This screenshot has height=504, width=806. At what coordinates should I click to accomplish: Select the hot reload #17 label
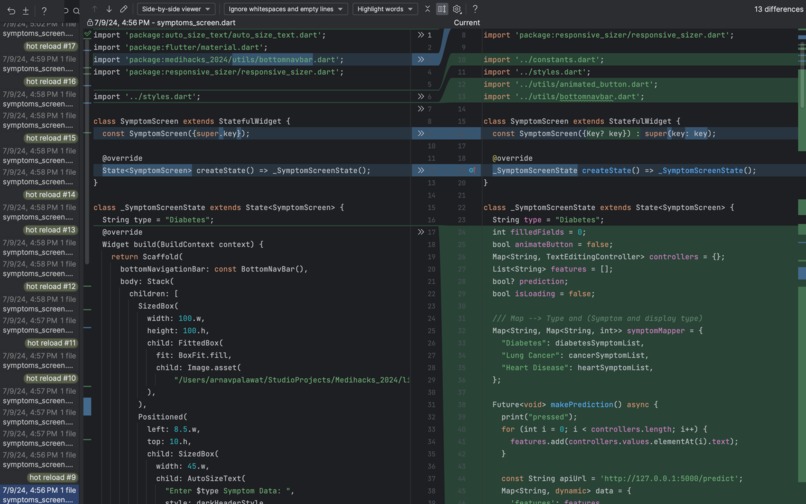50,46
